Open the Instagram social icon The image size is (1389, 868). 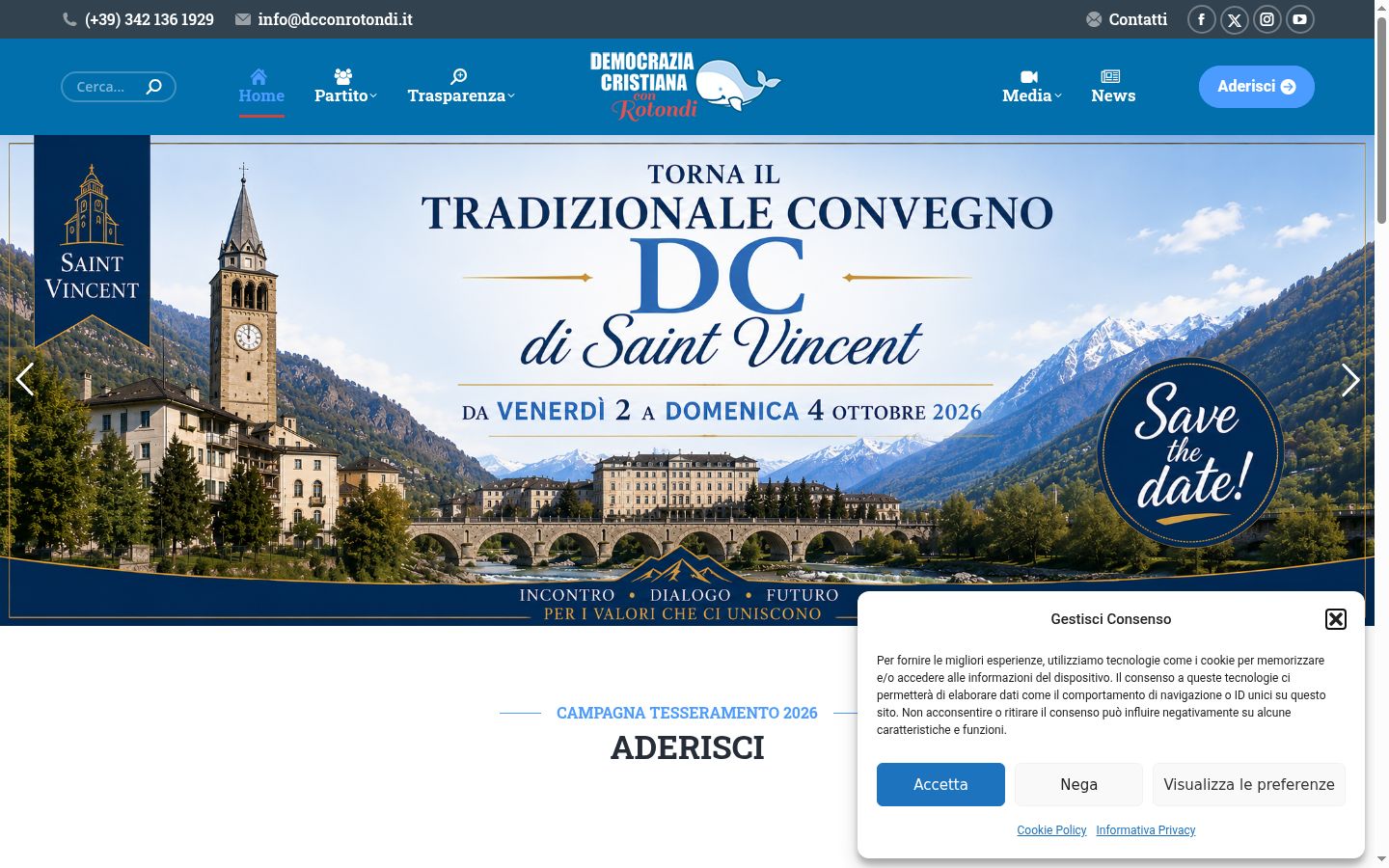(x=1266, y=19)
